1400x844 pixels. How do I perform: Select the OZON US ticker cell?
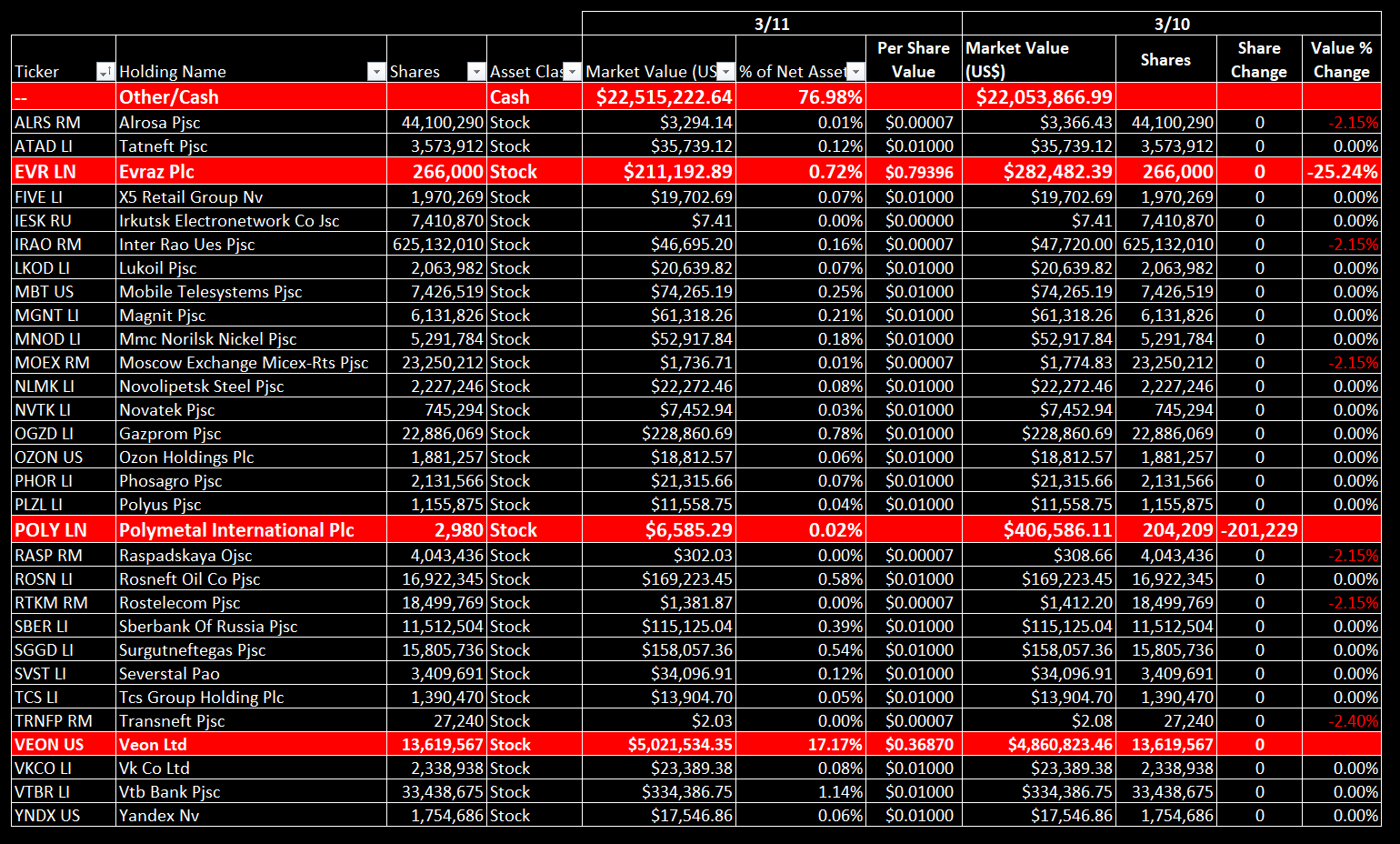click(x=64, y=457)
